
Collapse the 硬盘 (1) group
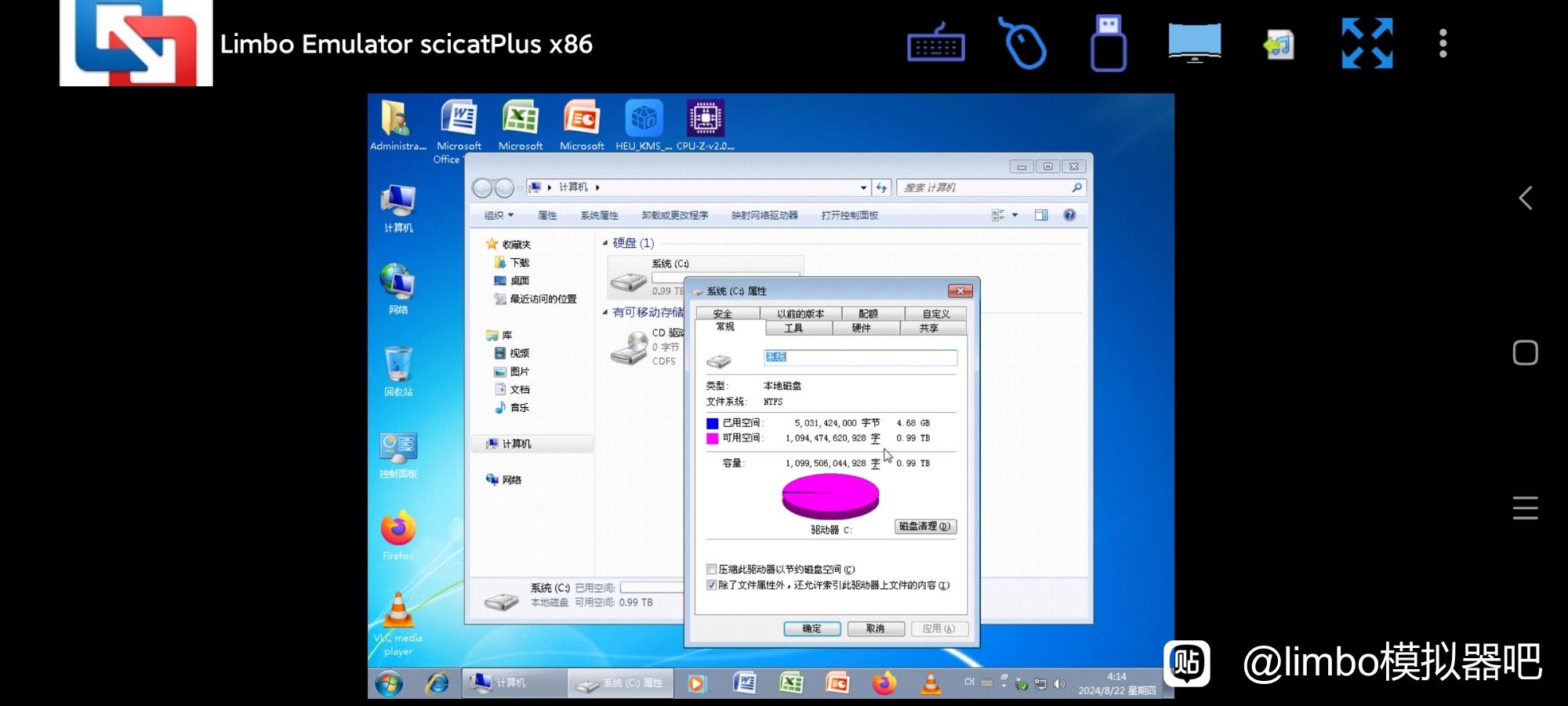click(x=605, y=243)
